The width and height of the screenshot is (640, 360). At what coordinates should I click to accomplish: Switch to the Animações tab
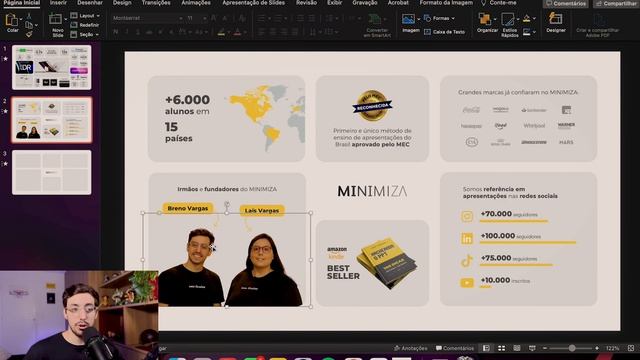coord(196,3)
